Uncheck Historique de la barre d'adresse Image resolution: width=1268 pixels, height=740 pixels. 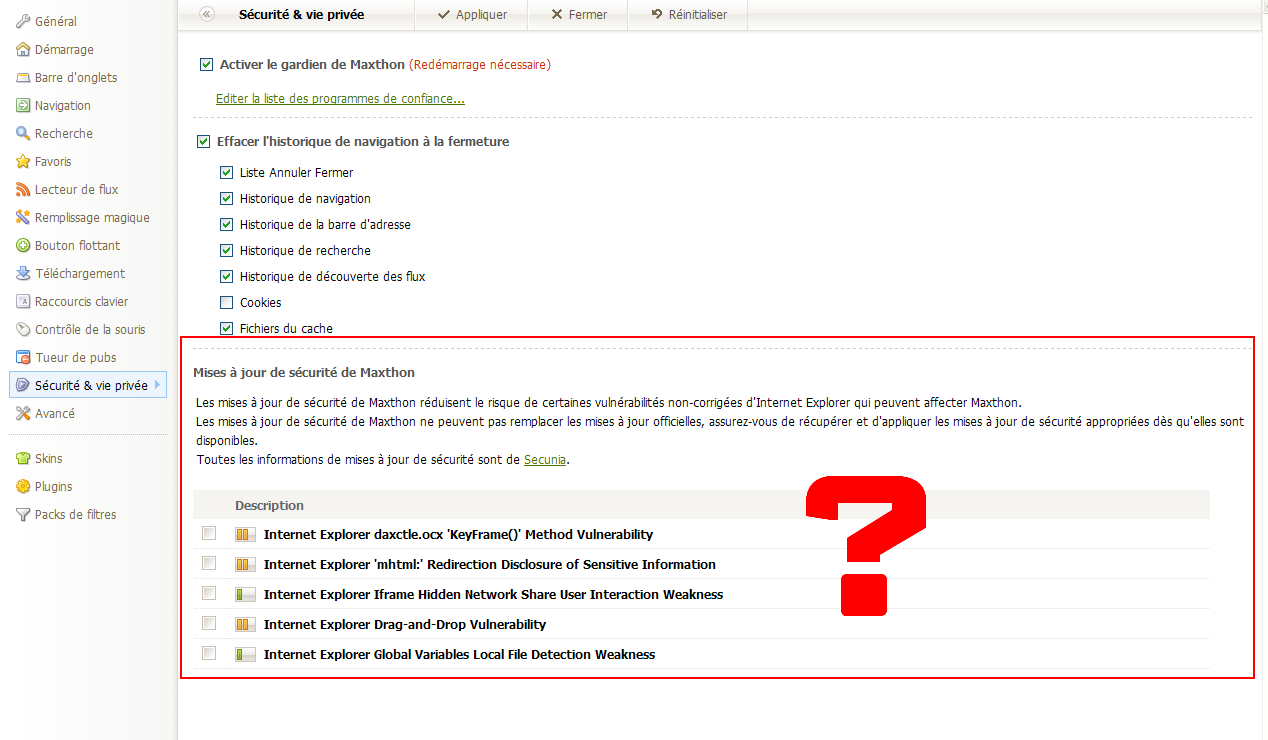pos(226,225)
